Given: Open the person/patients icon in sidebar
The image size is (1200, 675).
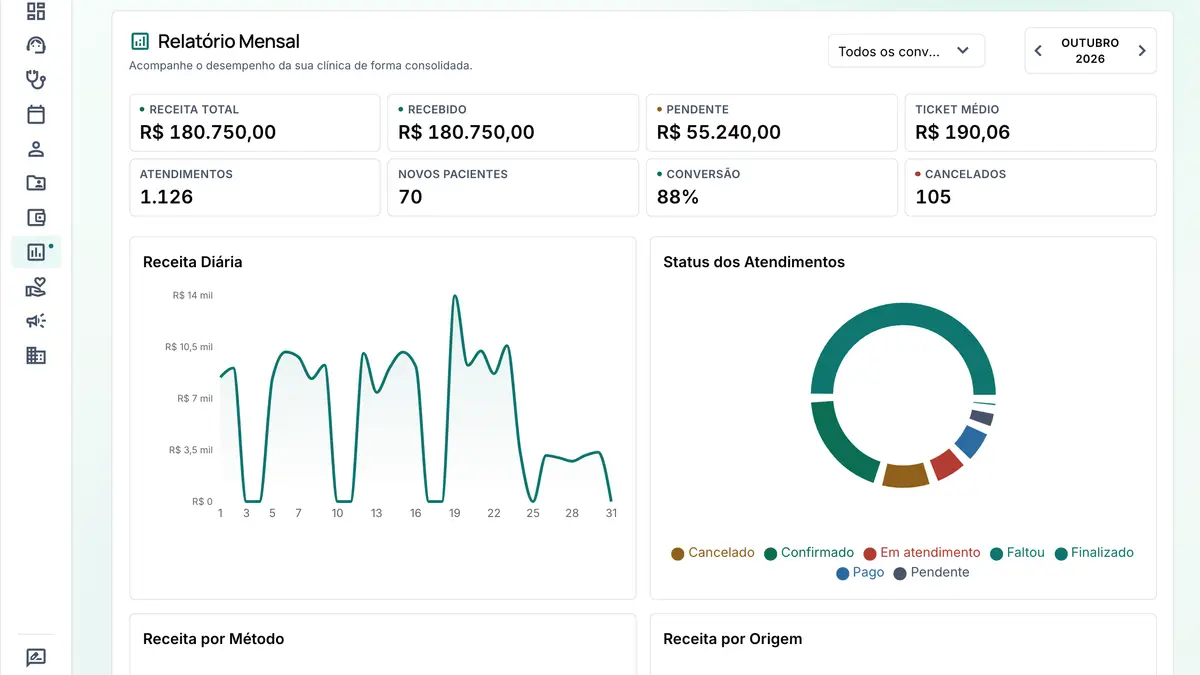Looking at the screenshot, I should click(36, 149).
